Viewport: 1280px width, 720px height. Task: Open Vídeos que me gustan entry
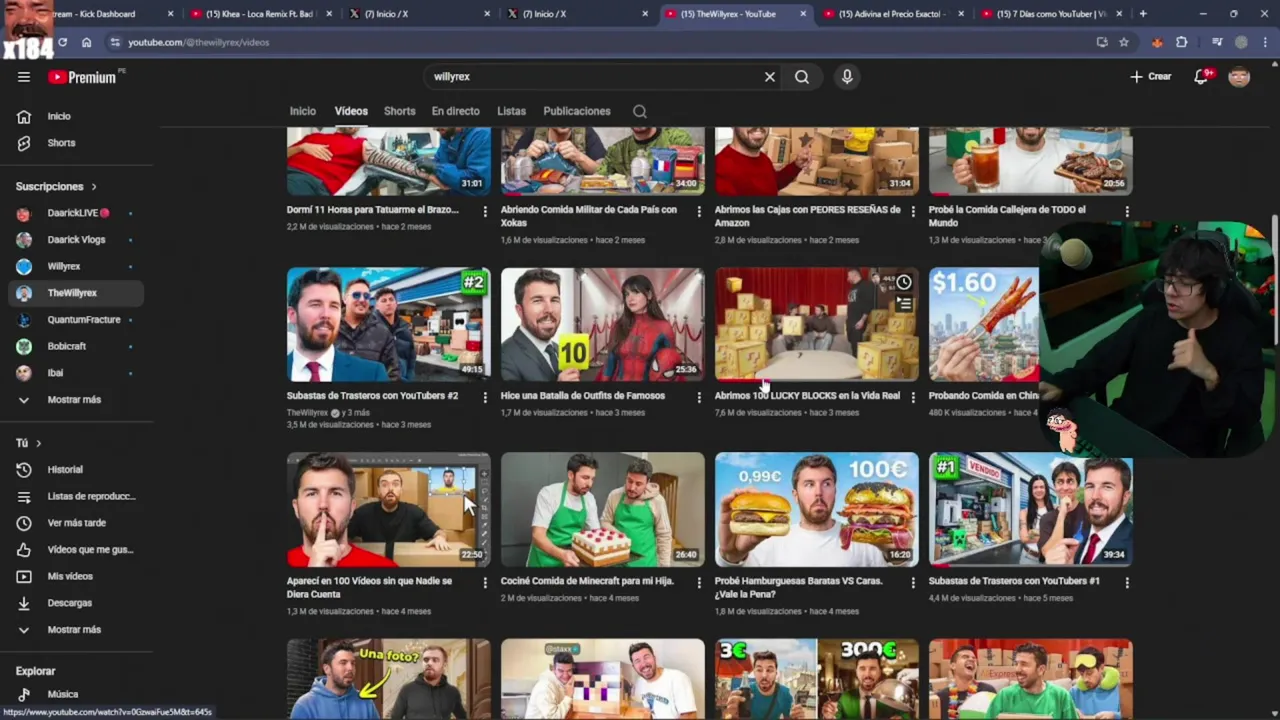point(76,549)
